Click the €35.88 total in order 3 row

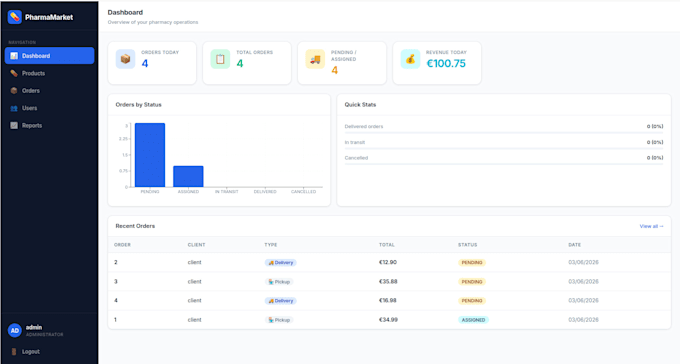point(388,282)
